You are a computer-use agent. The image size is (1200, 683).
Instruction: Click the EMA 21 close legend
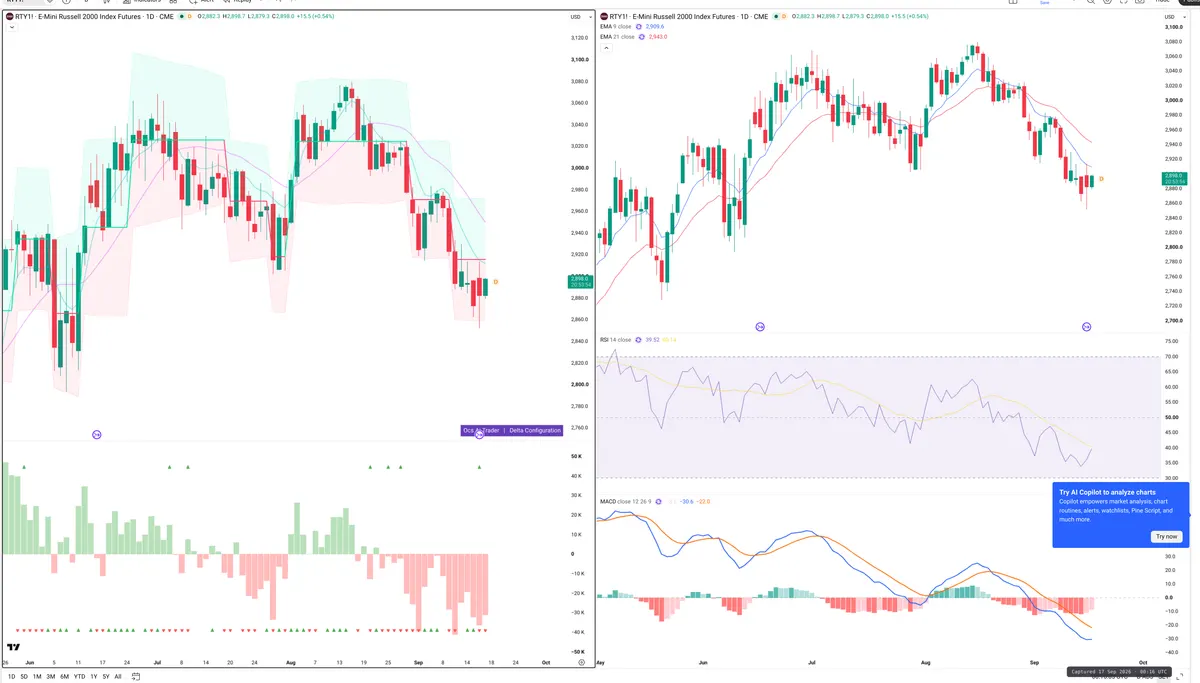[617, 37]
